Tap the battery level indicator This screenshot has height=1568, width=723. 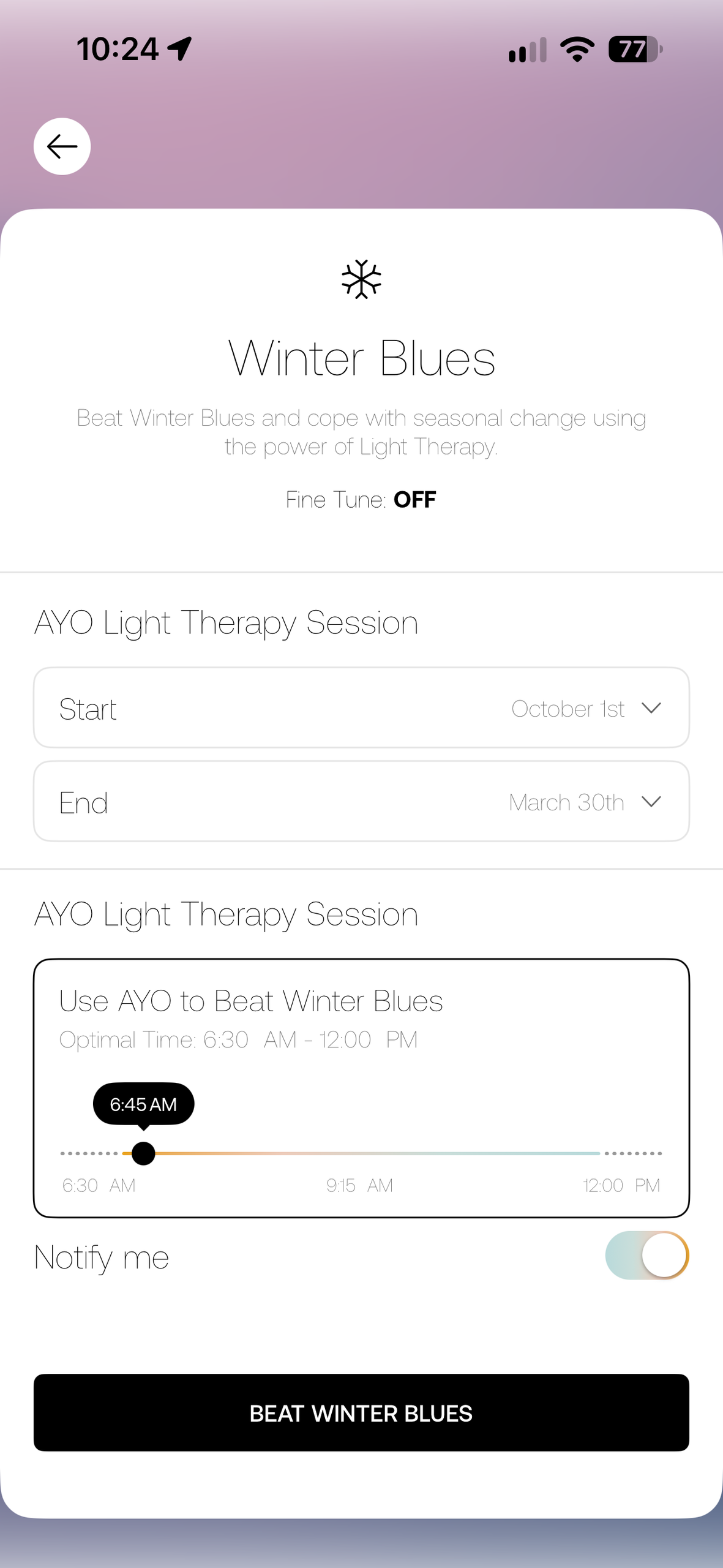(635, 50)
